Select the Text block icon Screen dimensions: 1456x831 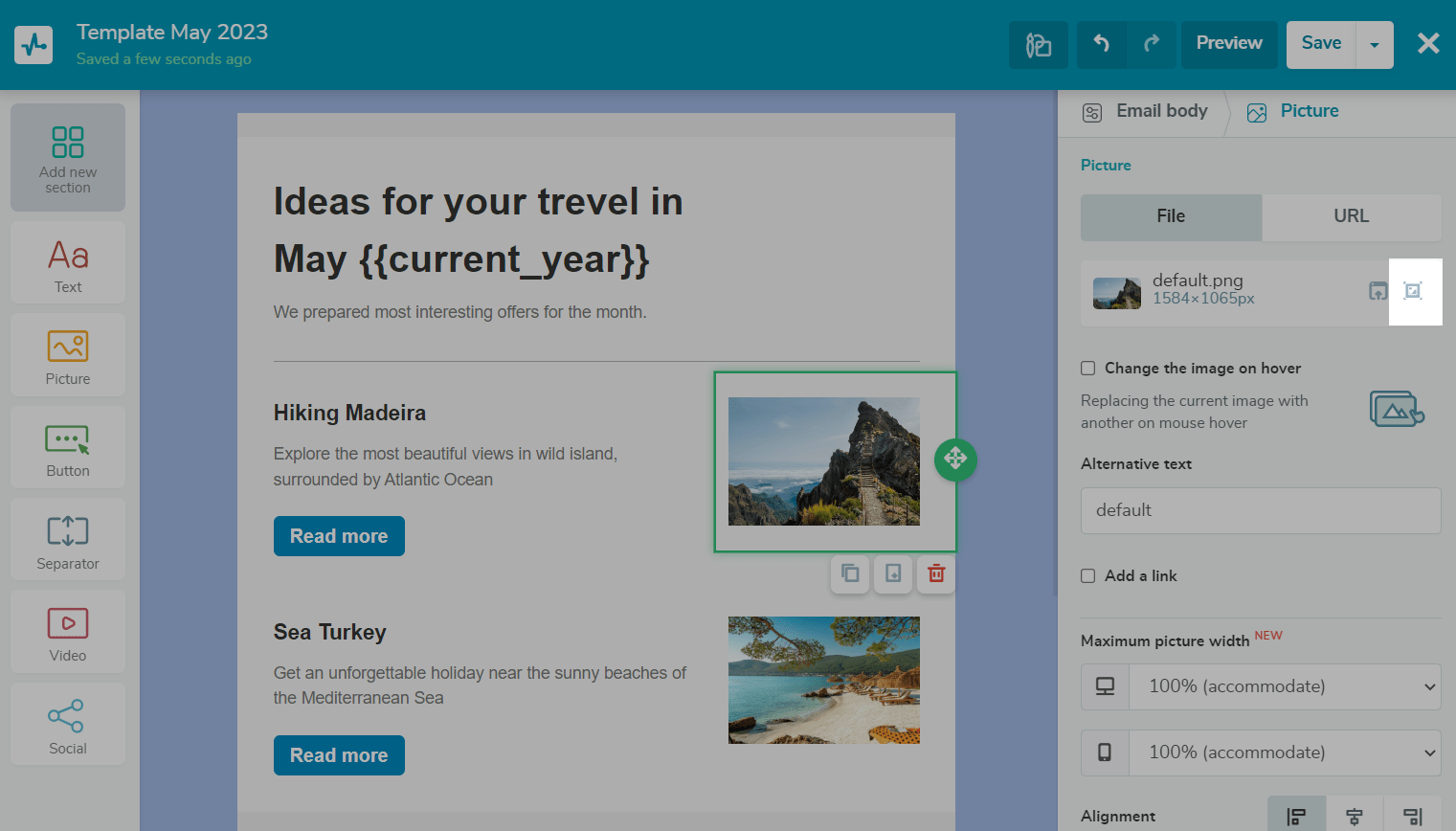(x=68, y=263)
